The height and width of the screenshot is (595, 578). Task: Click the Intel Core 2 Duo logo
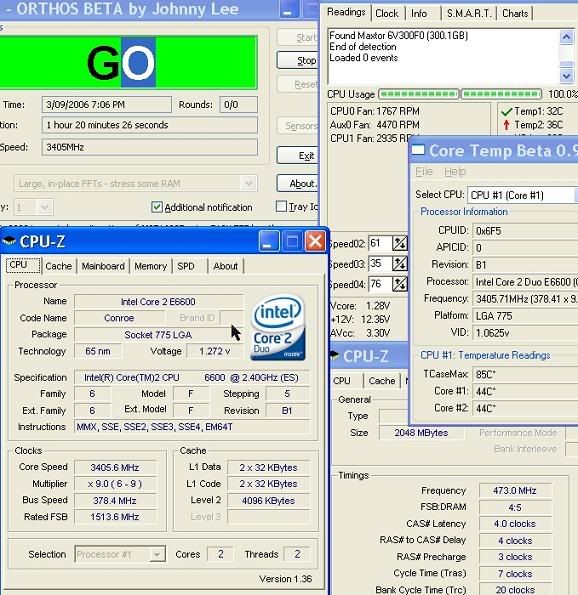[278, 328]
